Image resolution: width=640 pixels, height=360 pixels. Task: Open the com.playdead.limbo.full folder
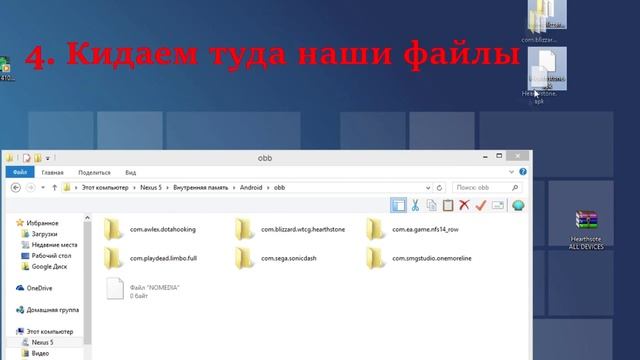pos(151,258)
